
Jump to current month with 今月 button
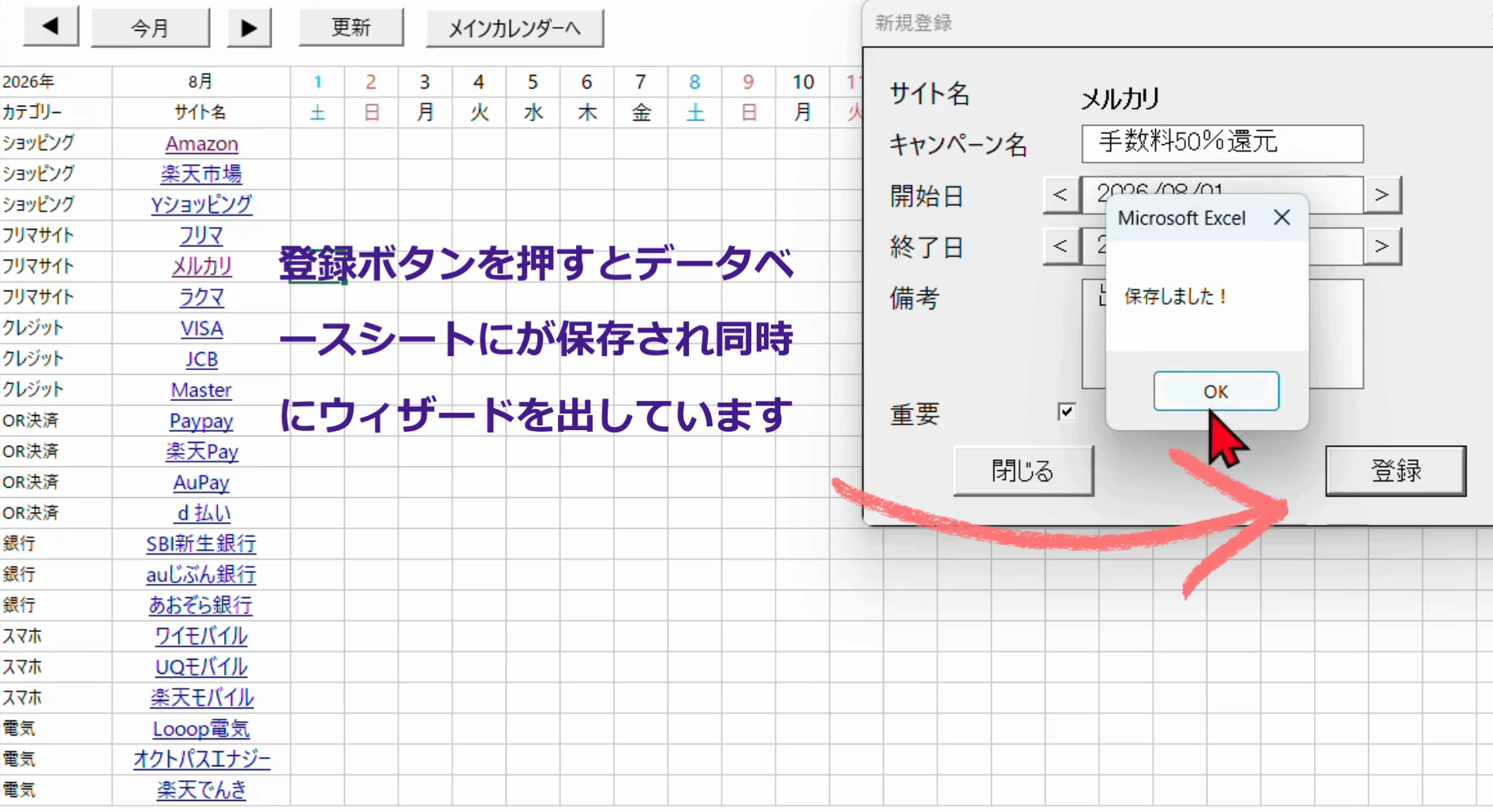pyautogui.click(x=150, y=28)
